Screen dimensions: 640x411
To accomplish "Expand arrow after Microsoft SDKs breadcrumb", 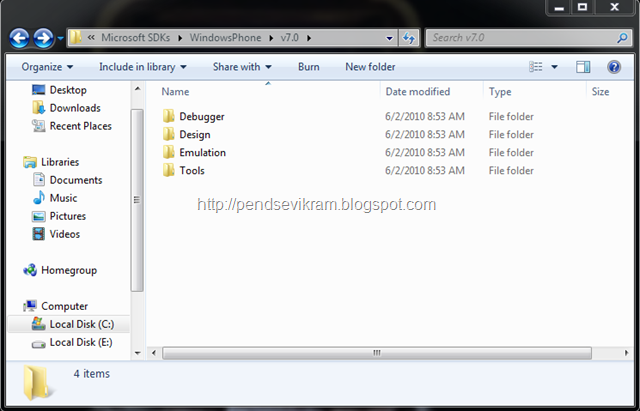I will 180,38.
